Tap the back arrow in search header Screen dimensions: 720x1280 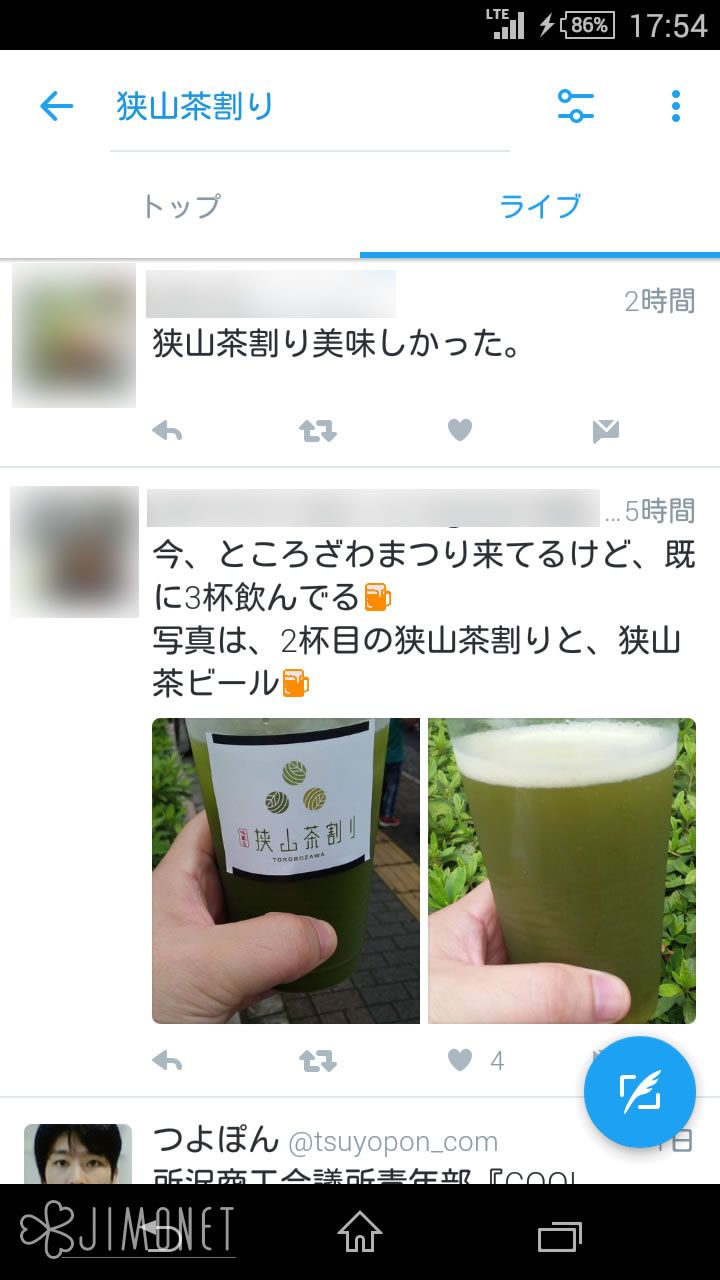coord(57,106)
